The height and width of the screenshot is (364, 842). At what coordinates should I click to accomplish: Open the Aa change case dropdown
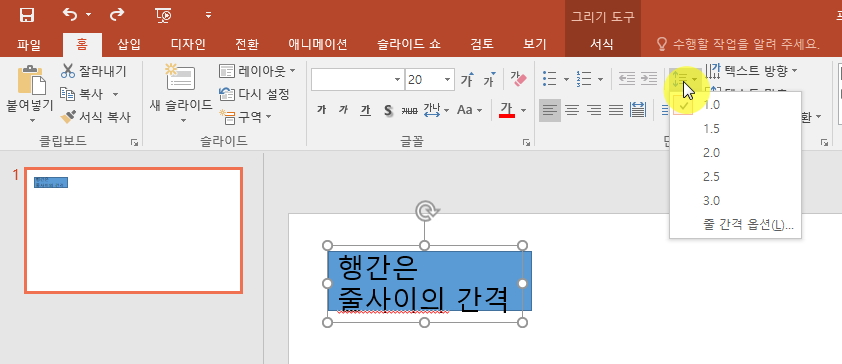tap(469, 110)
